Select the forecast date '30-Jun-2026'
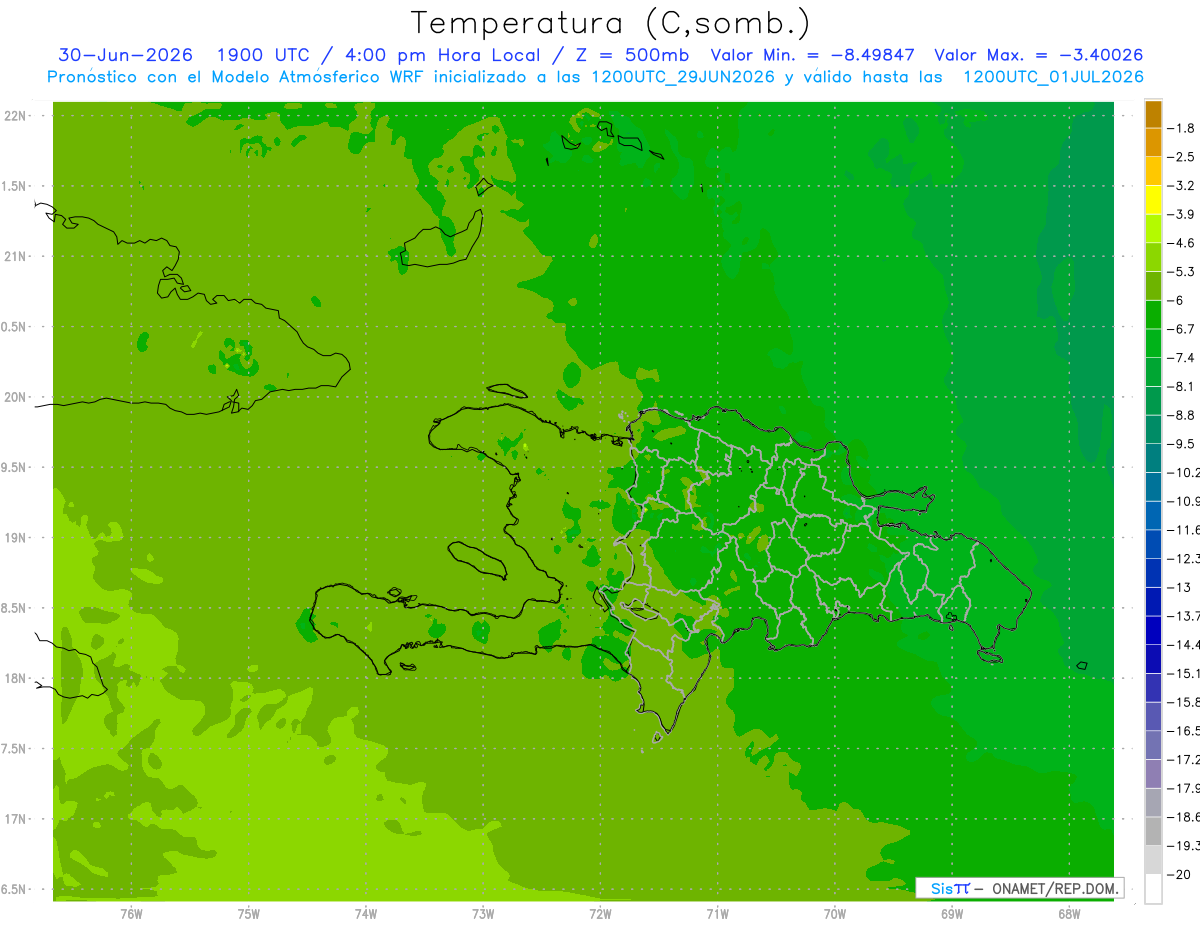The image size is (1200, 927). (x=125, y=55)
